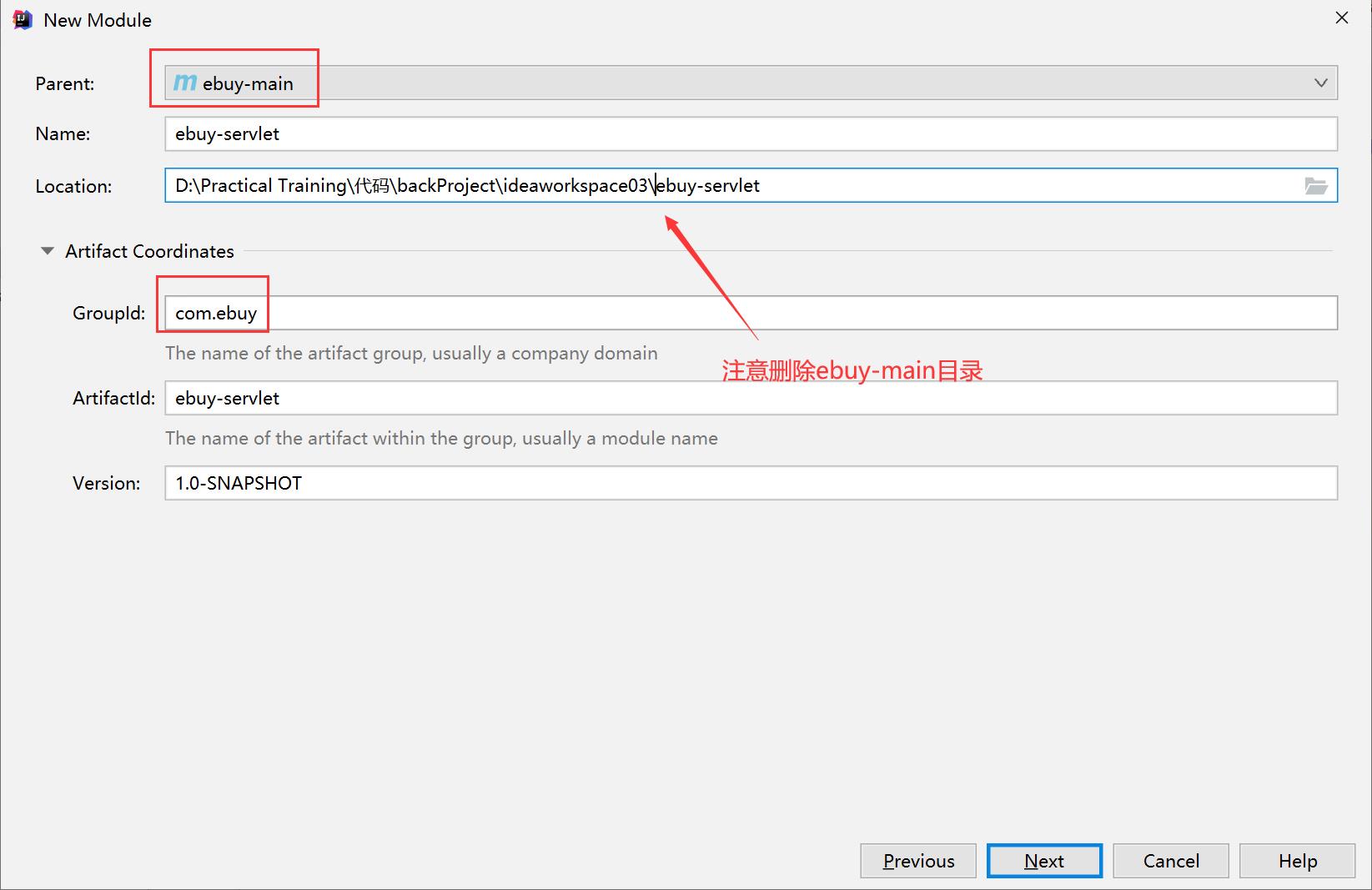Screen dimensions: 1372x890
Task: Click the New Module title text
Action: click(x=98, y=20)
